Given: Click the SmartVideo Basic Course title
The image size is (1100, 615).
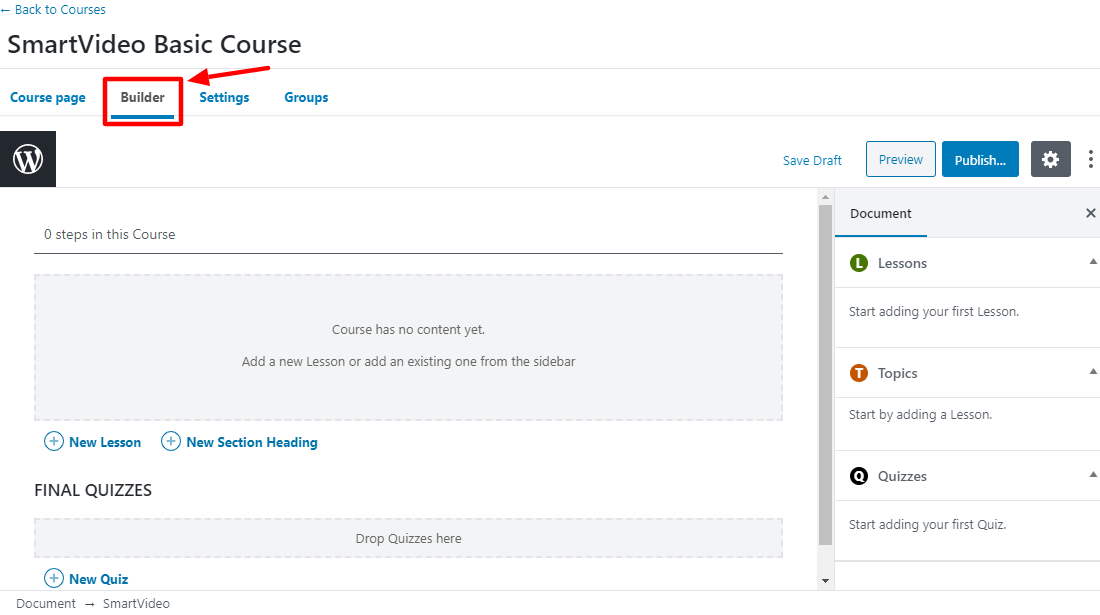Looking at the screenshot, I should [154, 44].
